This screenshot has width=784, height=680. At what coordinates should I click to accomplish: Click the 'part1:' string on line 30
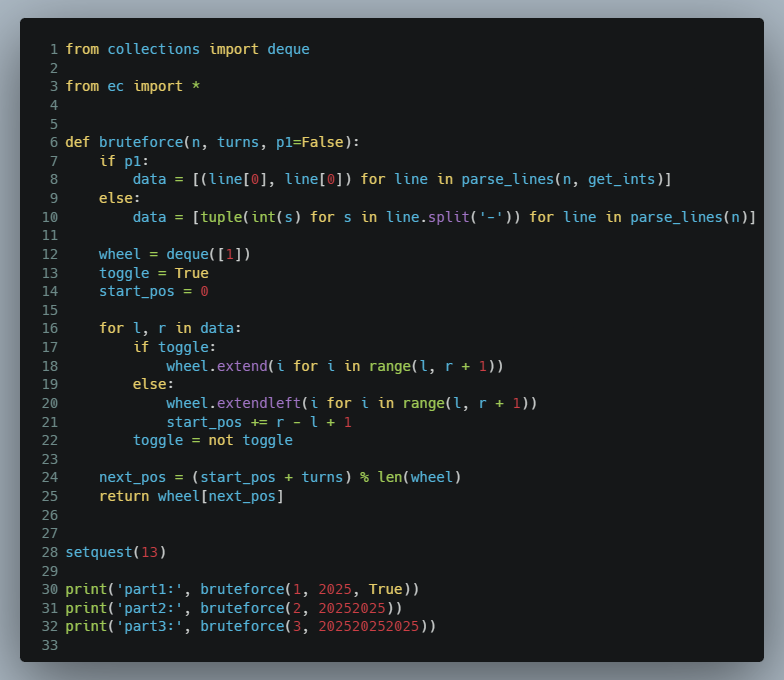click(x=150, y=589)
